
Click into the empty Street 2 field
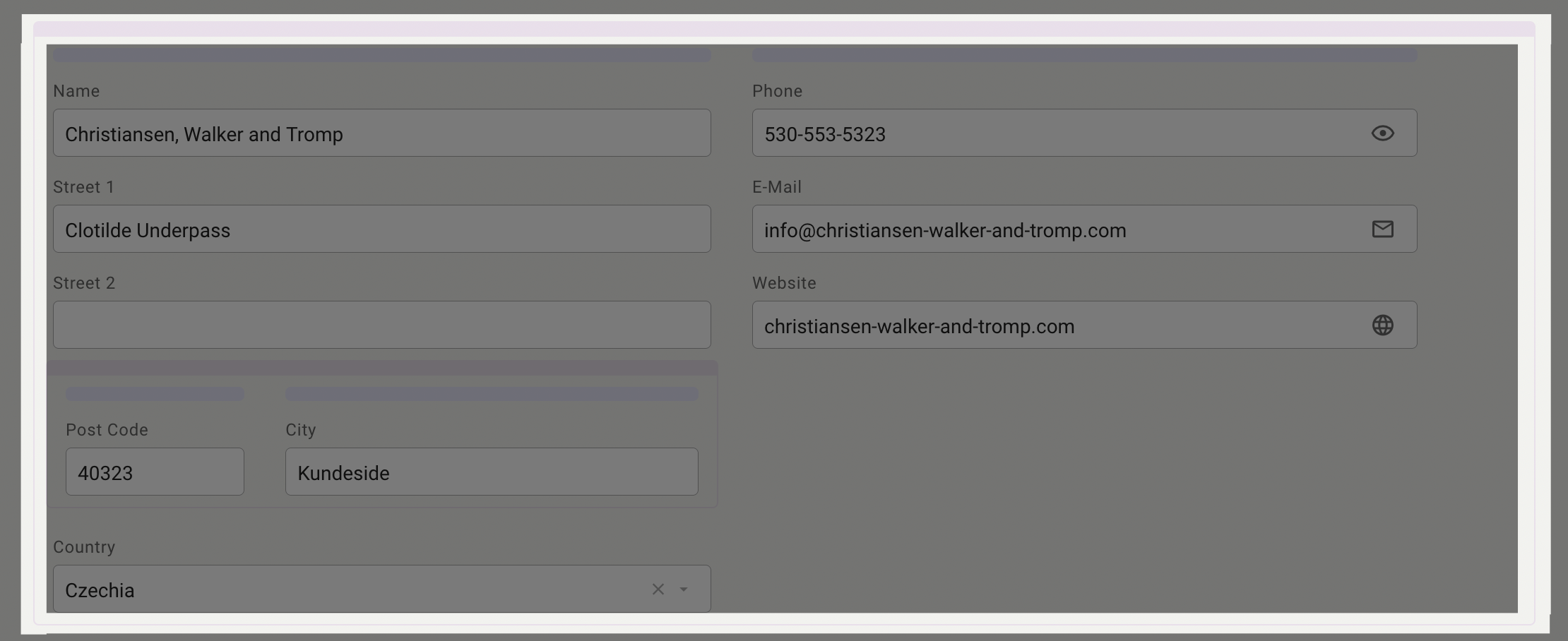click(x=381, y=325)
